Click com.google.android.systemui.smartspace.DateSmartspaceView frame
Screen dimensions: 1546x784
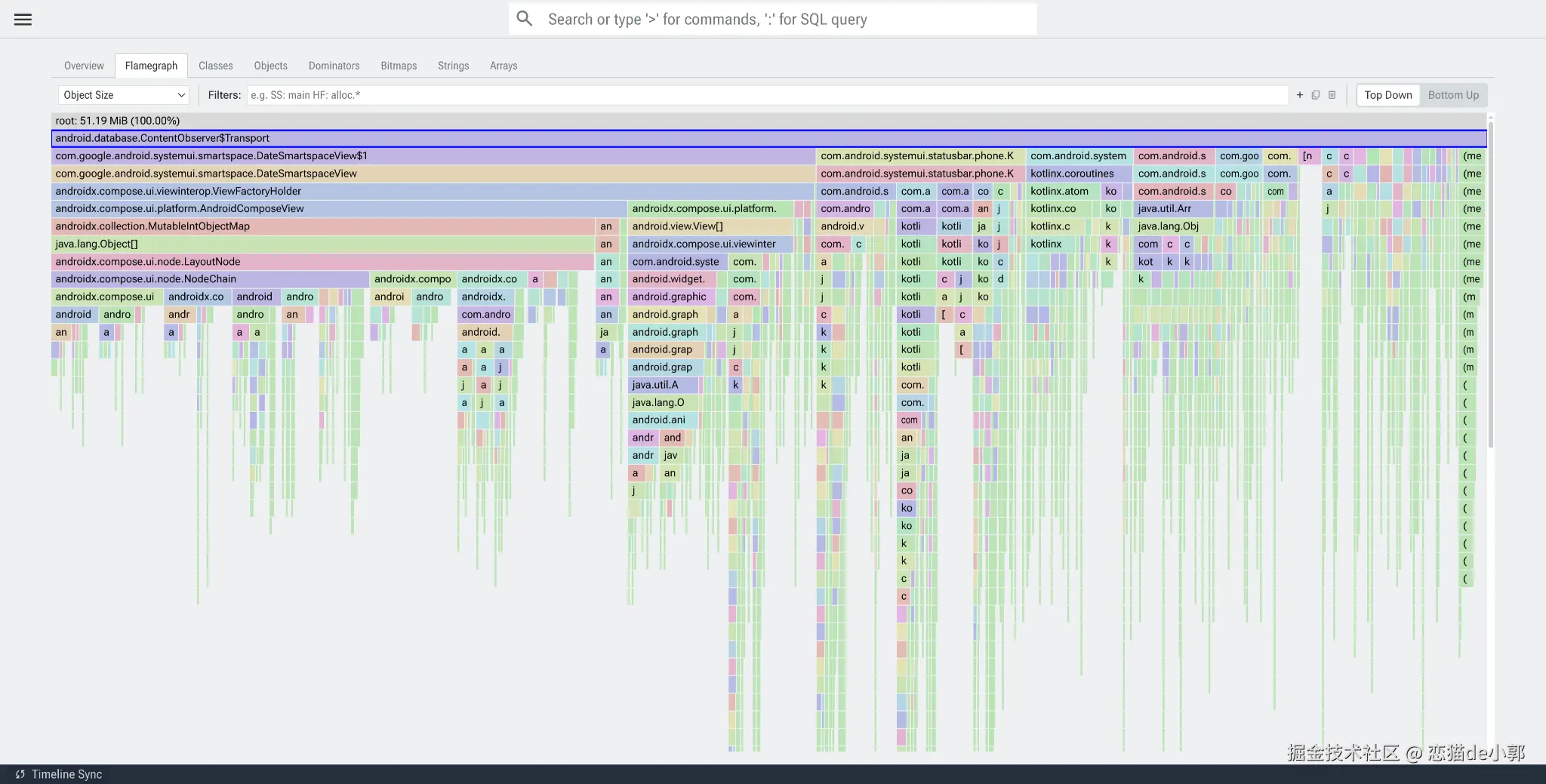(x=433, y=174)
